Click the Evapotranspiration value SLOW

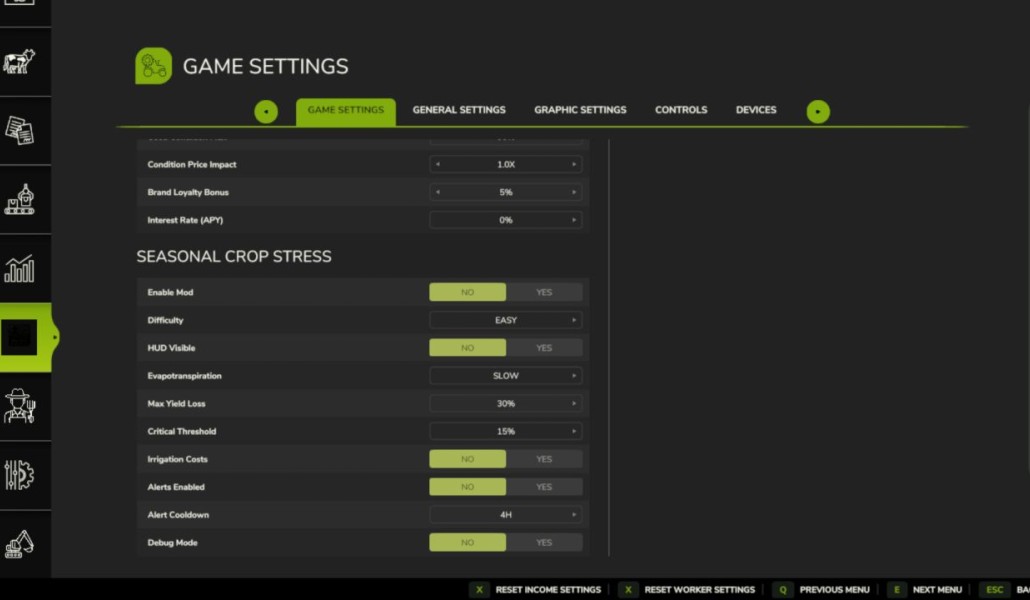506,376
